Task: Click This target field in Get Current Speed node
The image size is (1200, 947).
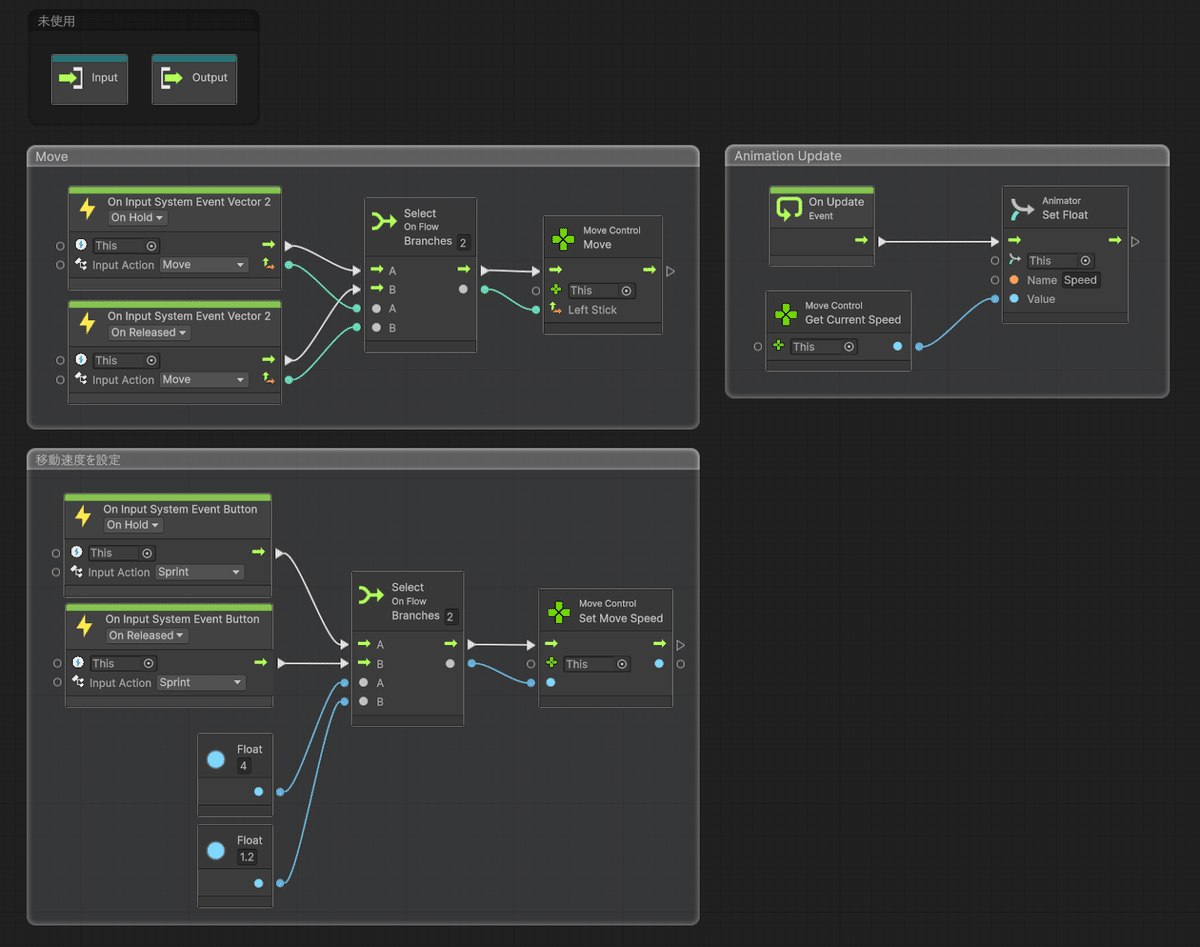Action: 824,347
